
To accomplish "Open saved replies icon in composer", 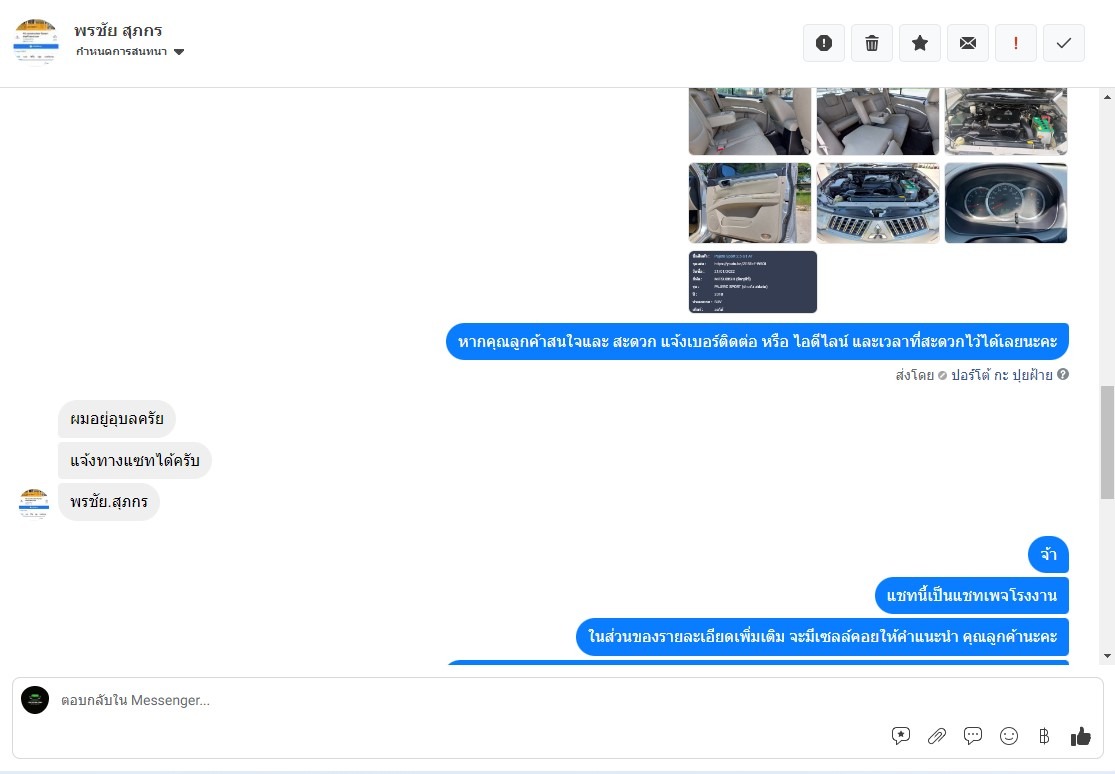I will [x=900, y=736].
